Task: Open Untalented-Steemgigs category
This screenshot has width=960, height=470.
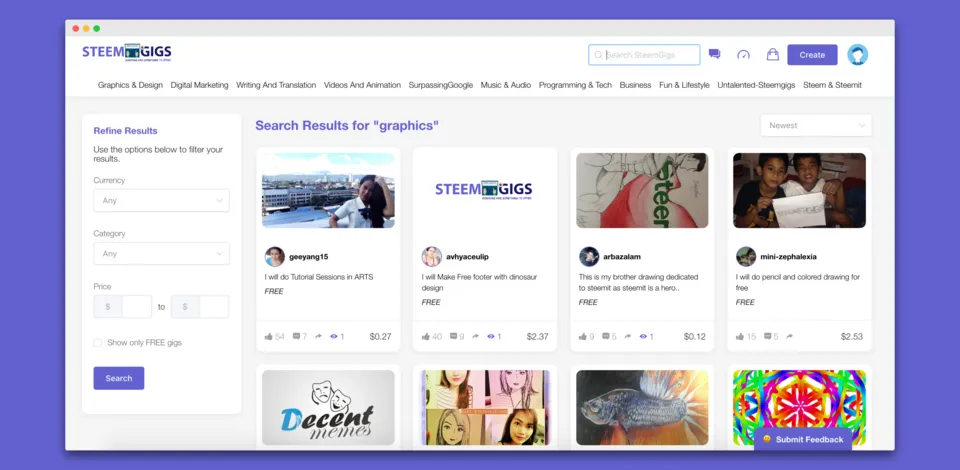Action: [757, 85]
